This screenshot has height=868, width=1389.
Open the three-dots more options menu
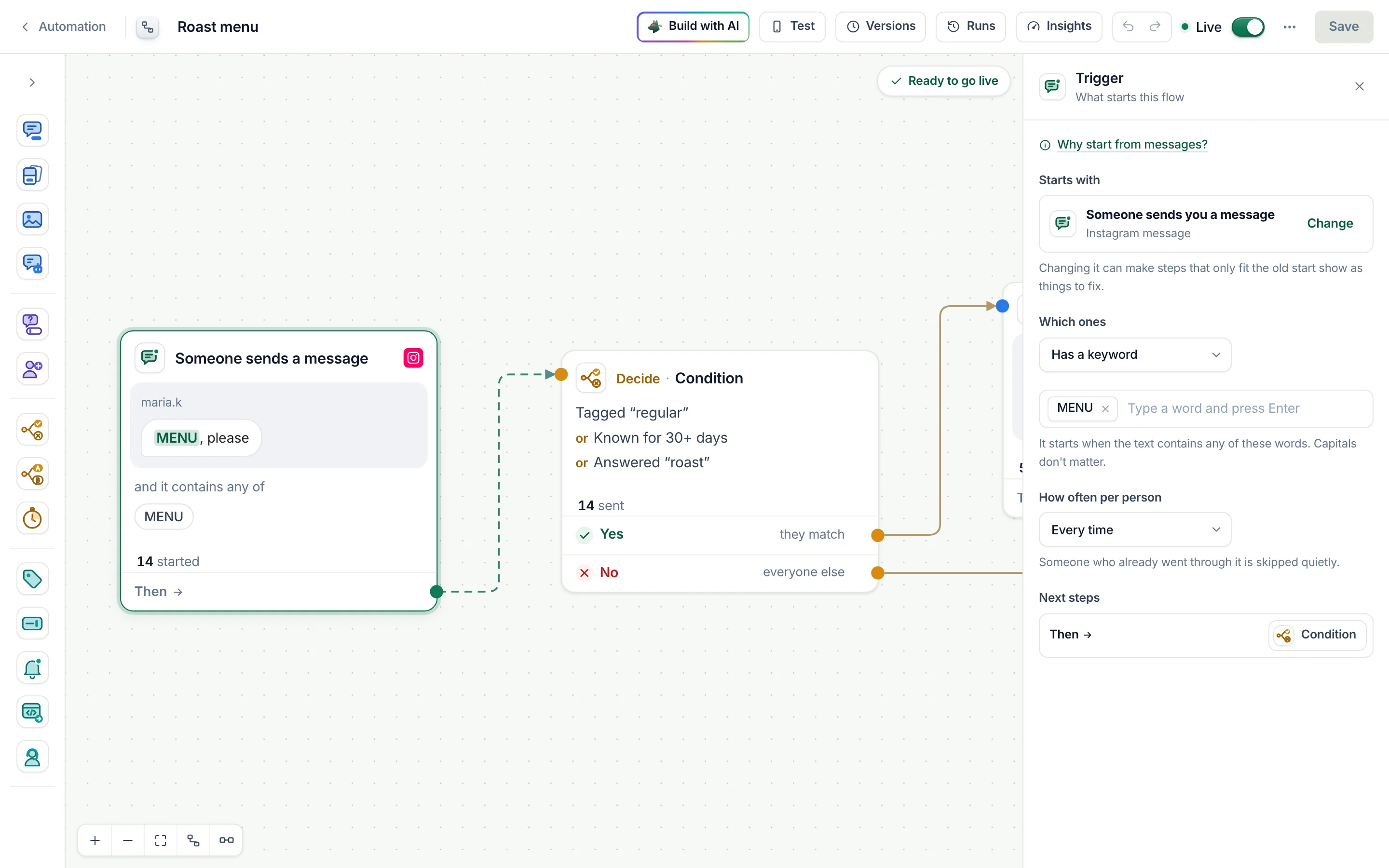pyautogui.click(x=1290, y=27)
